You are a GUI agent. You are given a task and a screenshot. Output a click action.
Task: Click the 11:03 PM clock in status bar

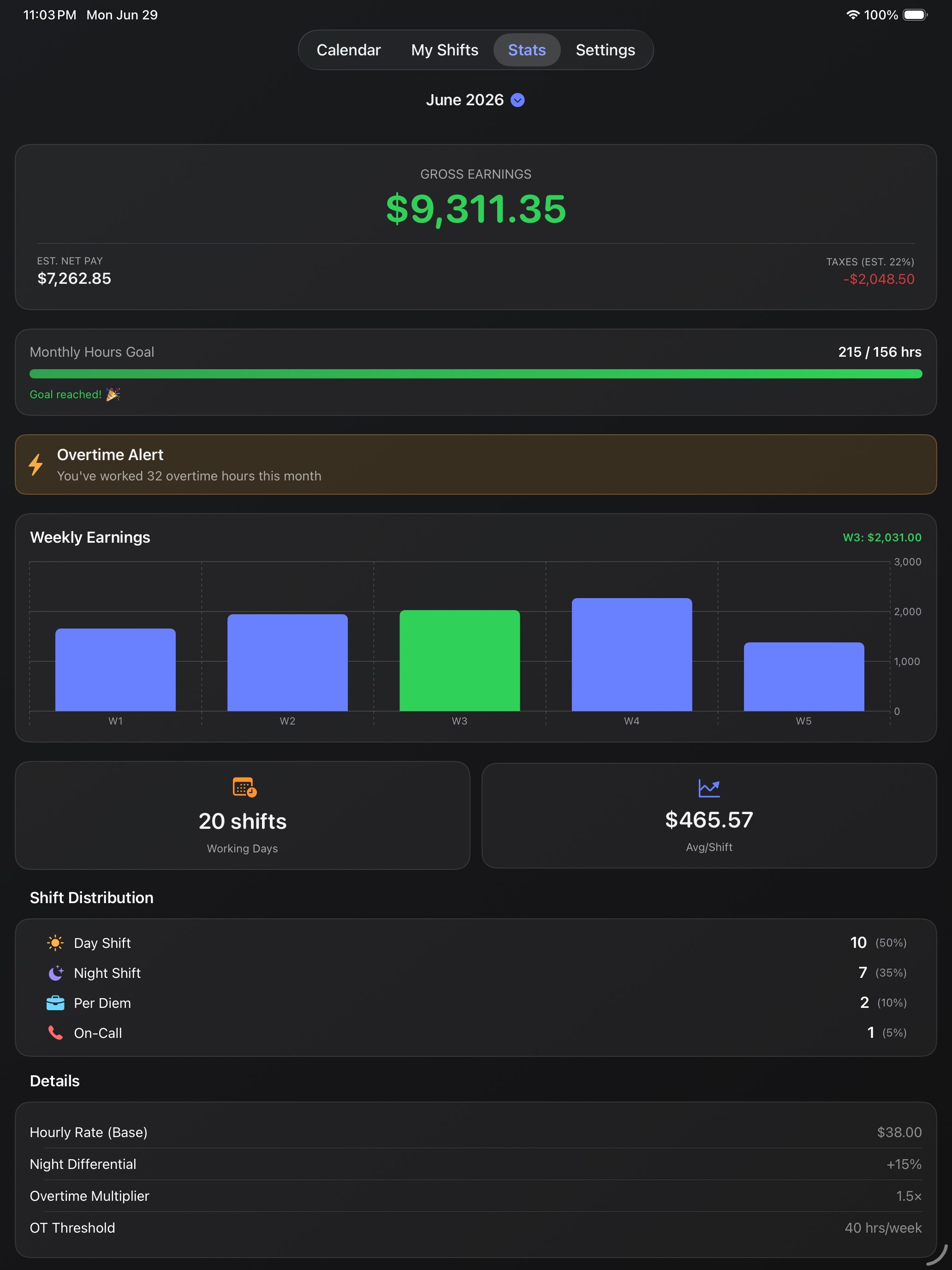point(50,15)
